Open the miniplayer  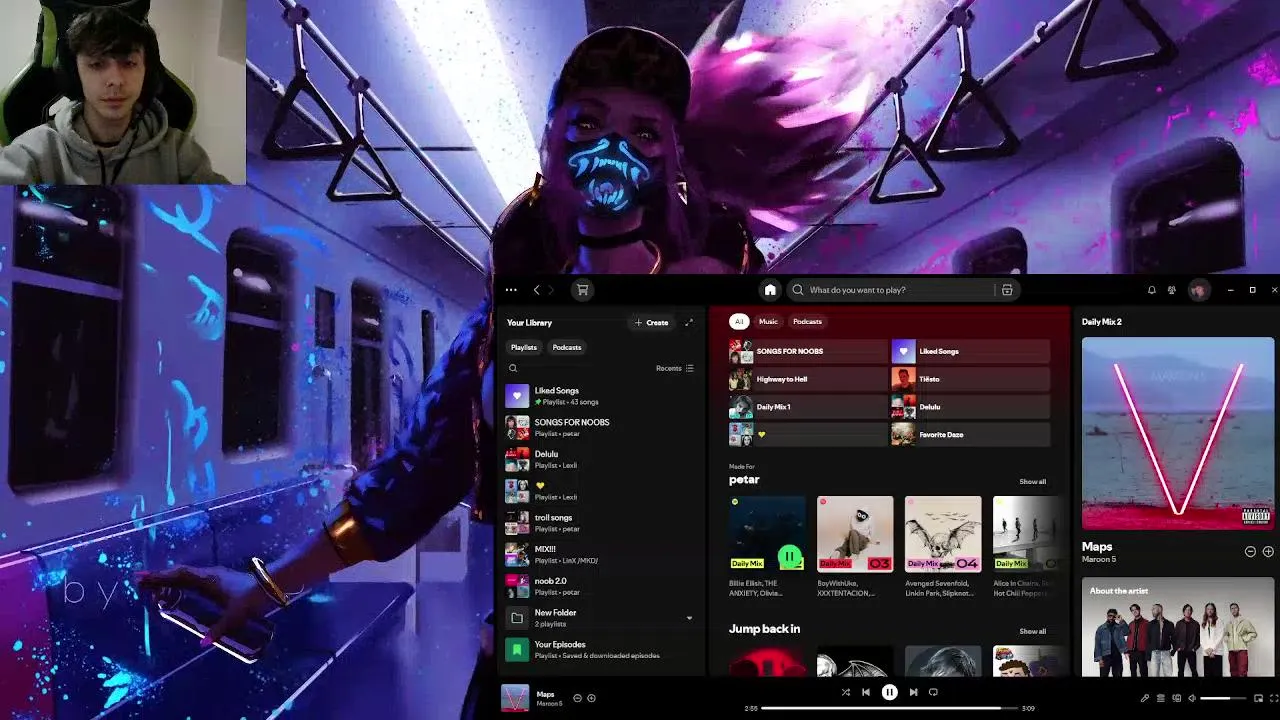coord(1258,698)
